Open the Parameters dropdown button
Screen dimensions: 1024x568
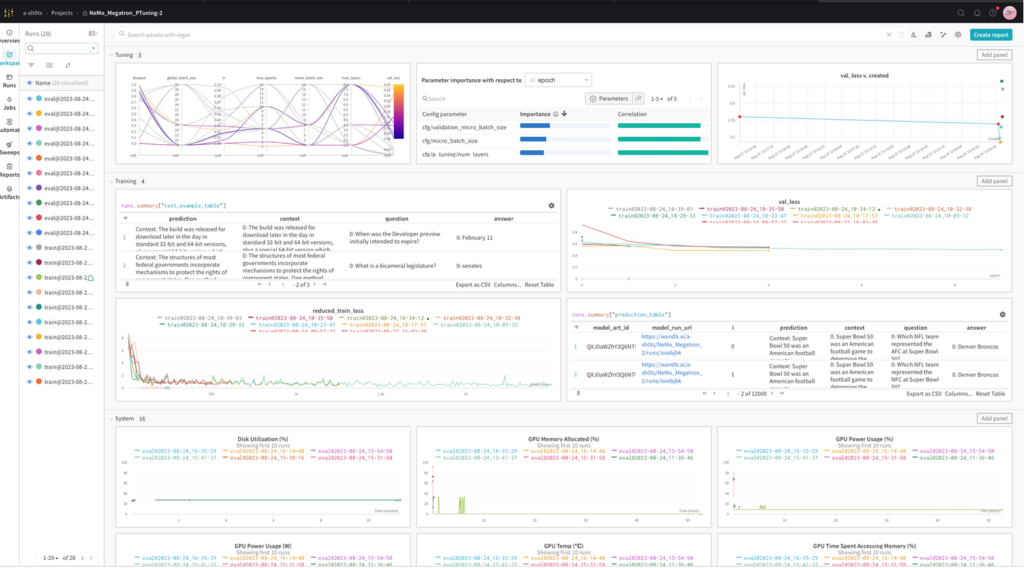pyautogui.click(x=608, y=99)
